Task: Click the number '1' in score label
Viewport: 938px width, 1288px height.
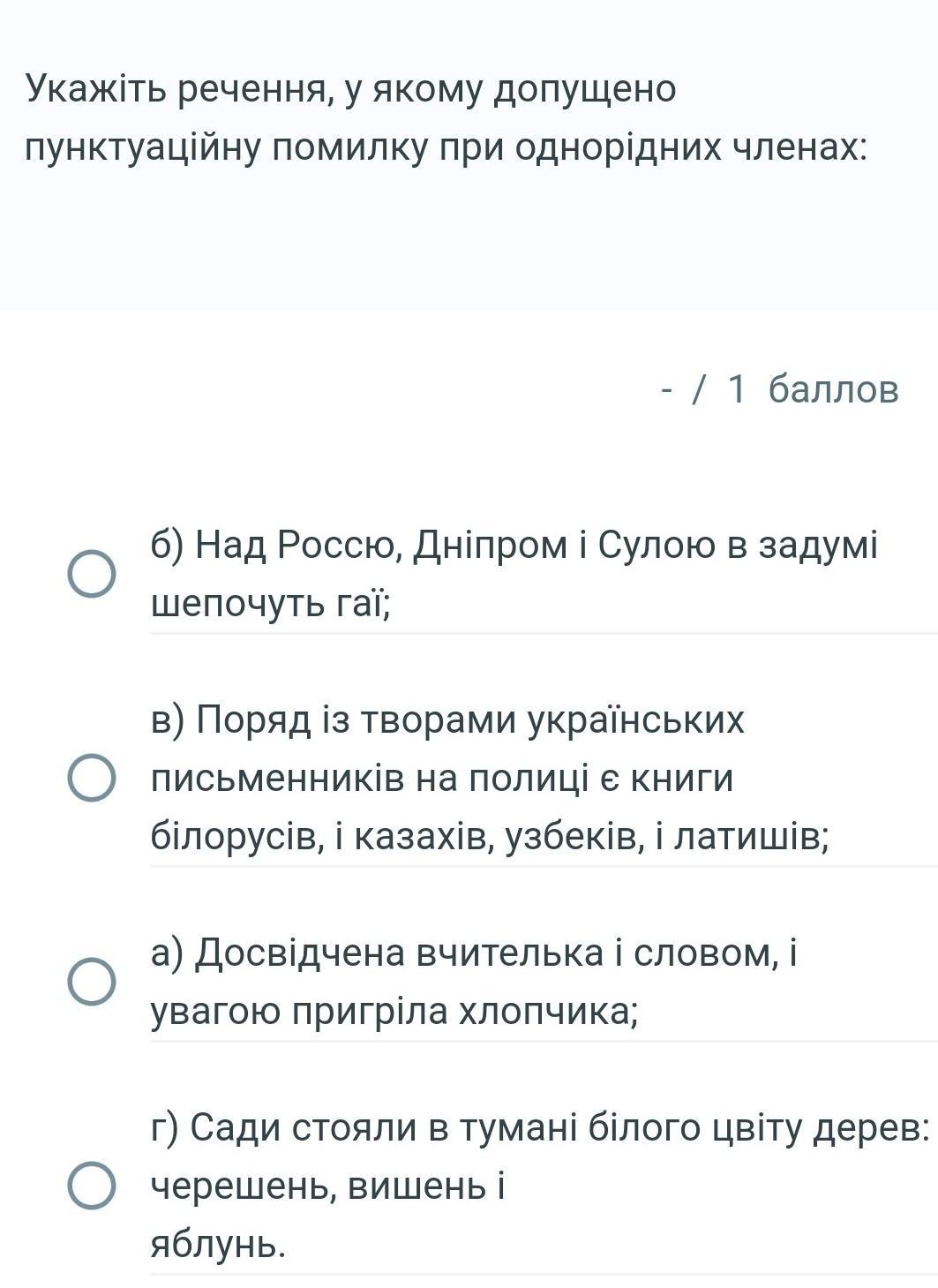Action: [x=737, y=388]
